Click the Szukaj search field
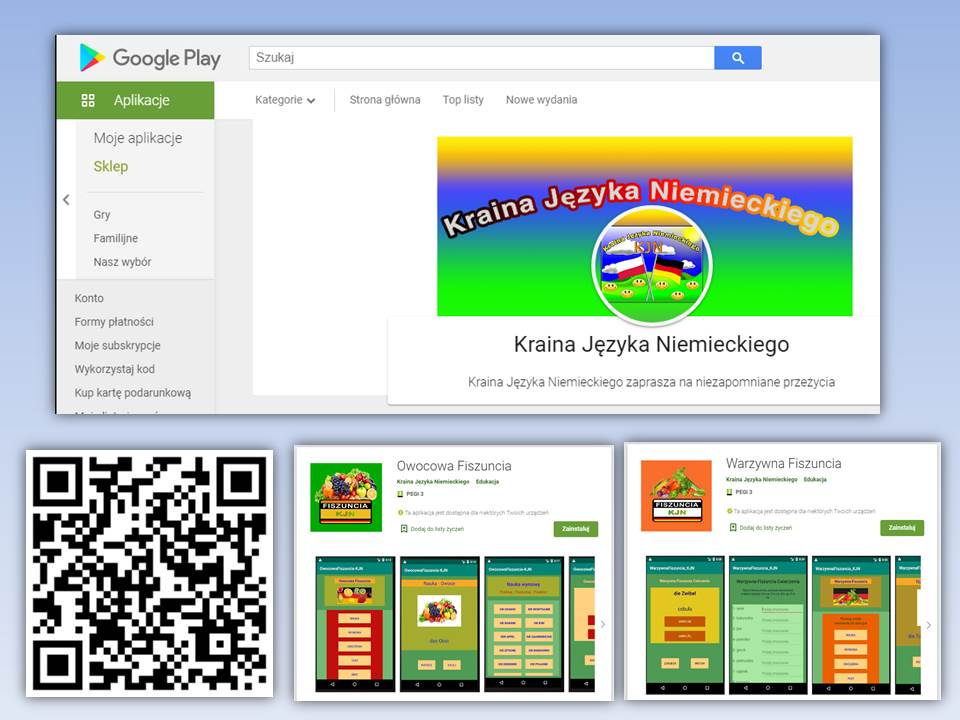The height and width of the screenshot is (720, 960). [x=481, y=58]
